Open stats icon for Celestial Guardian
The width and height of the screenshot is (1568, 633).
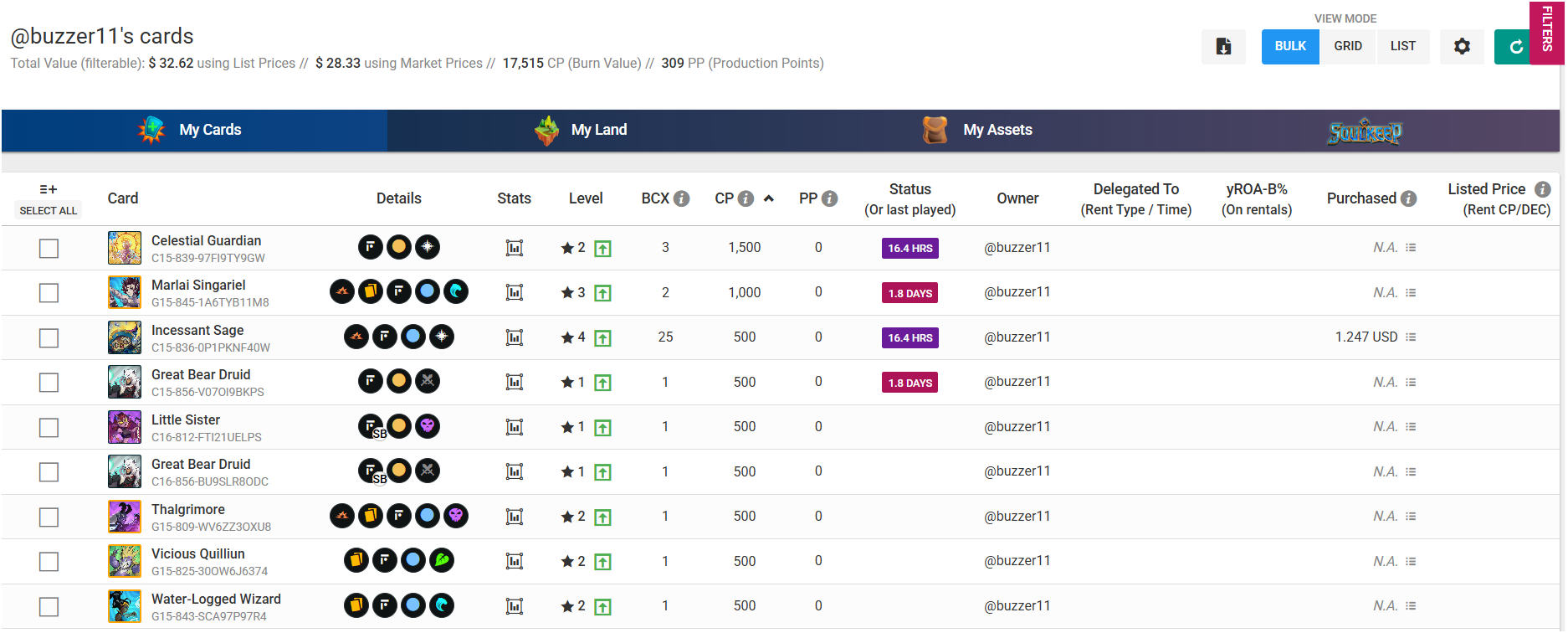[x=515, y=248]
